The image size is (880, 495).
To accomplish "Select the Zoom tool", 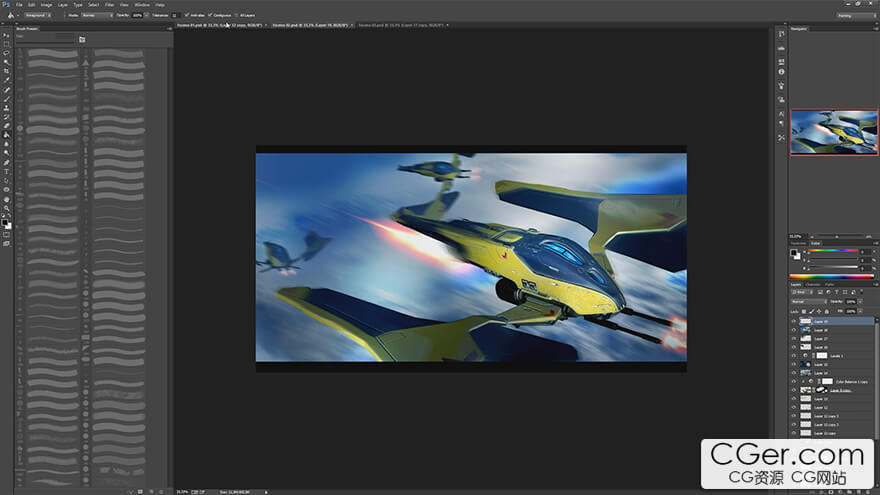I will coord(6,208).
